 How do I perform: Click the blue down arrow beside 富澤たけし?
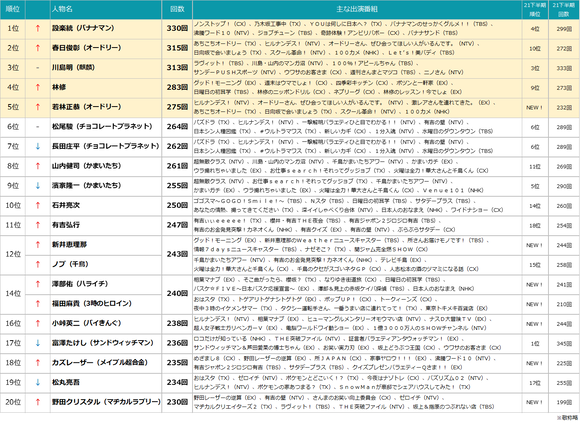point(38,343)
